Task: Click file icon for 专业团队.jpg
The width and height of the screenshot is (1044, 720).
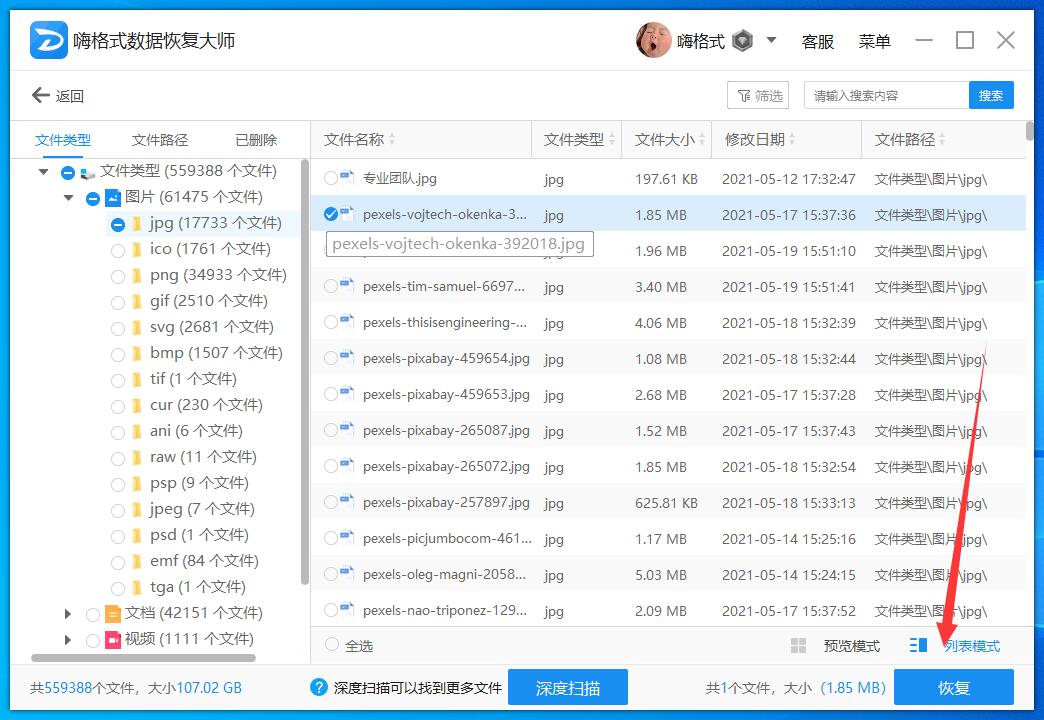Action: tap(347, 177)
